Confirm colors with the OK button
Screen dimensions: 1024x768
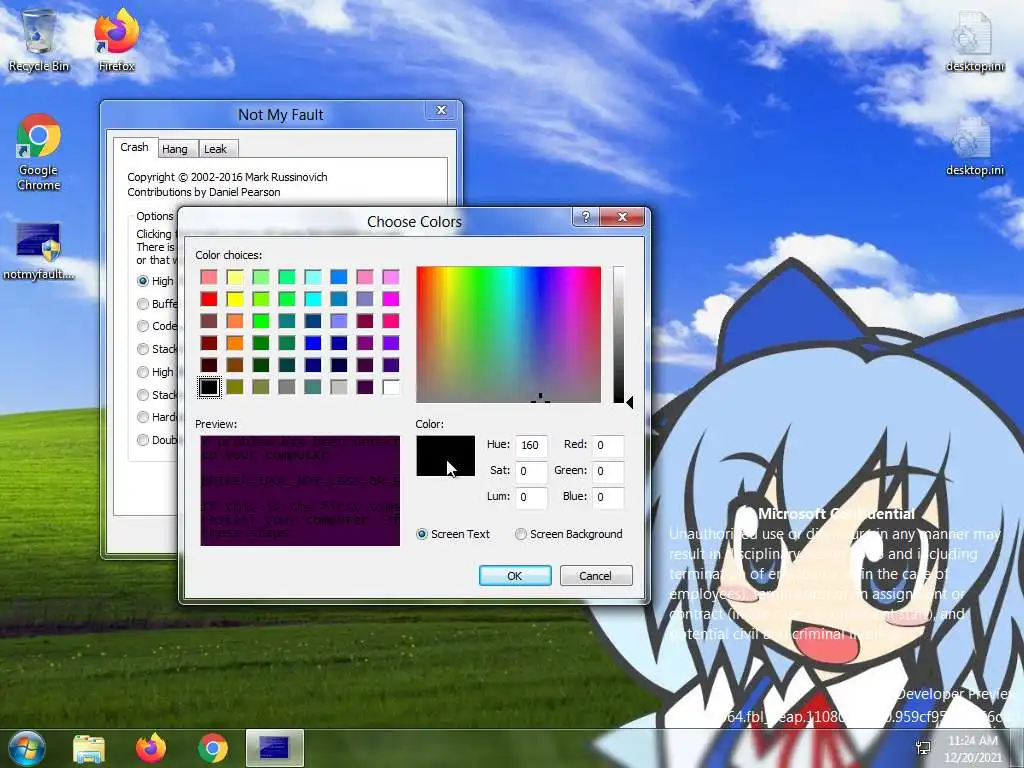[x=515, y=576]
